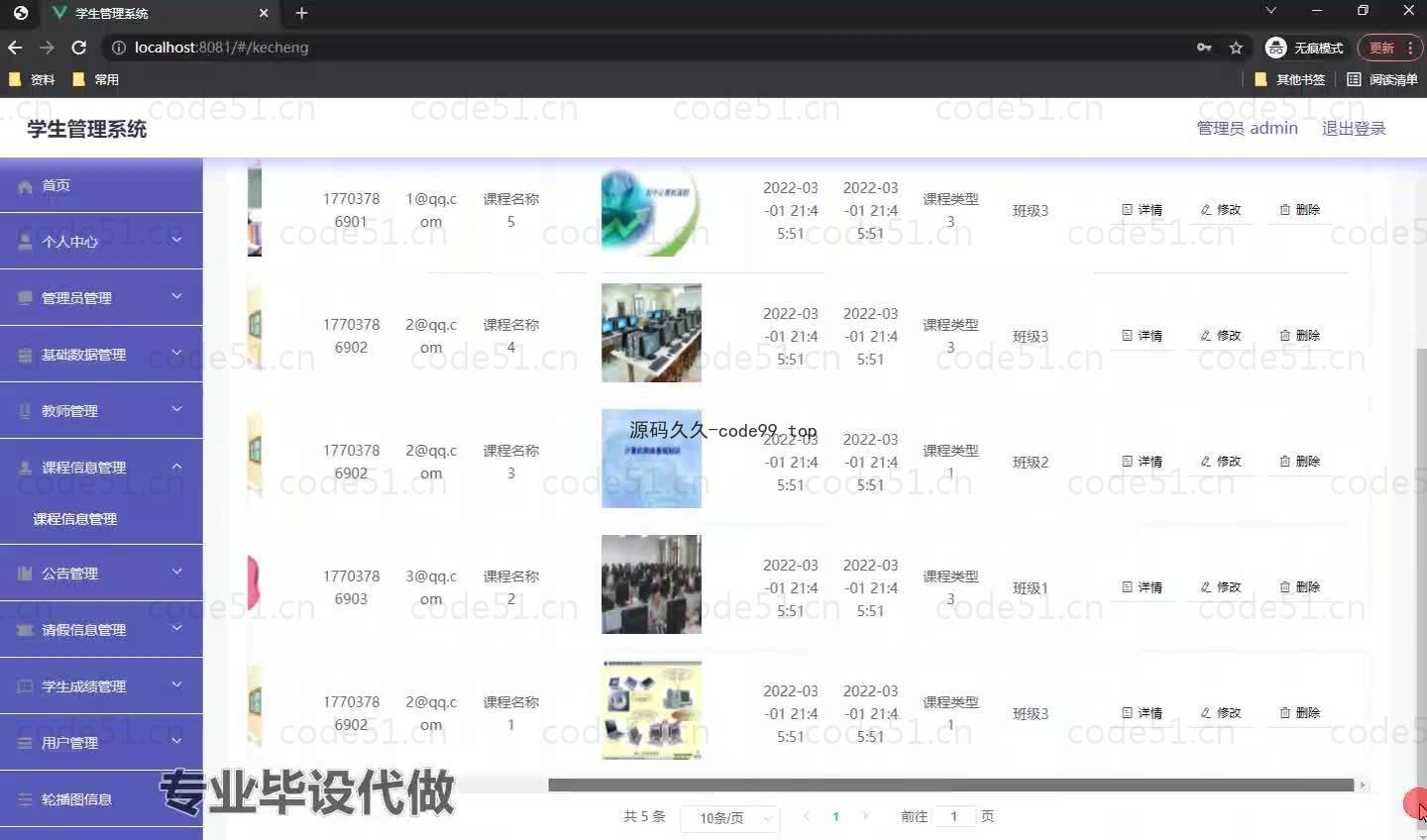Expand the 用户管理 submenu
This screenshot has width=1427, height=840.
click(x=177, y=741)
